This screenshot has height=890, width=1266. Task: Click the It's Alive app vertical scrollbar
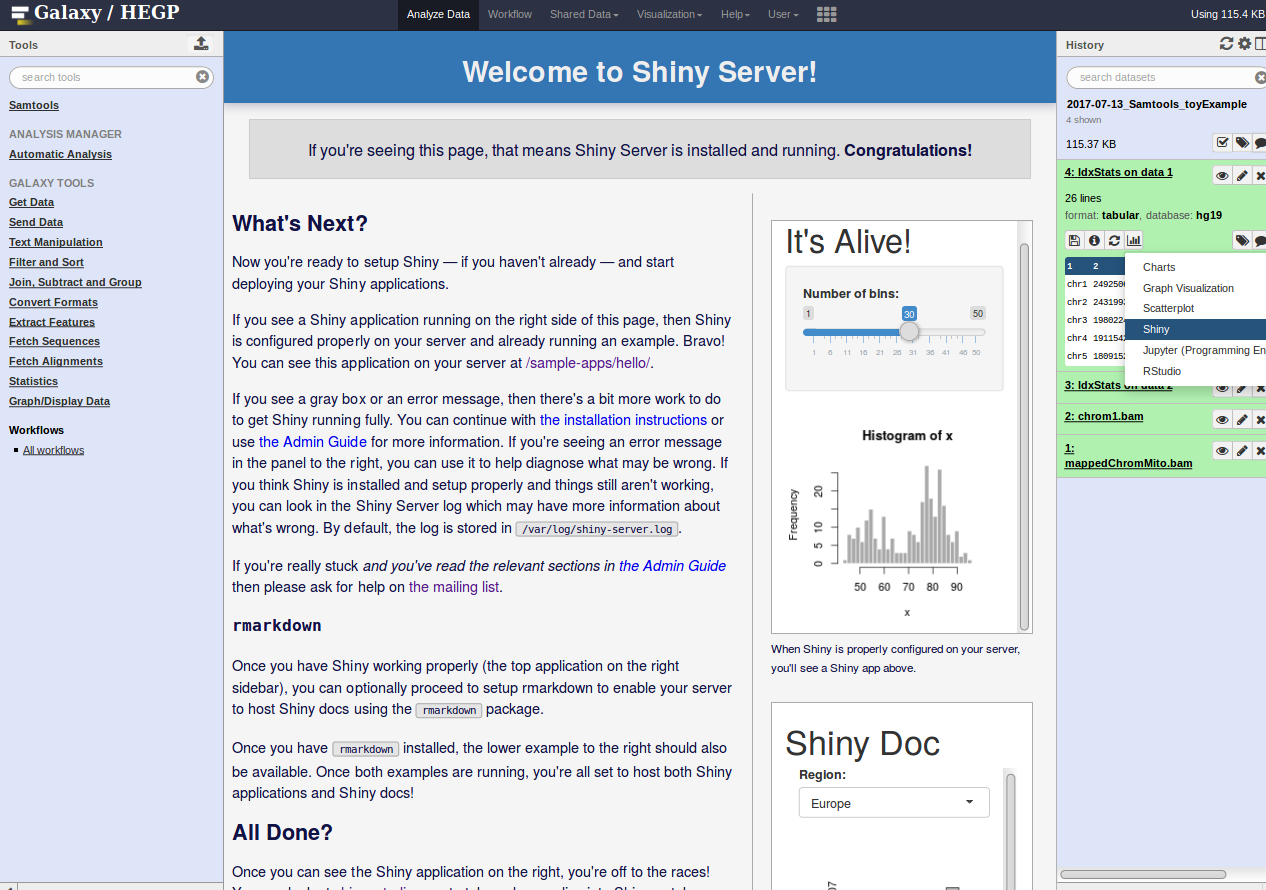tap(1024, 437)
